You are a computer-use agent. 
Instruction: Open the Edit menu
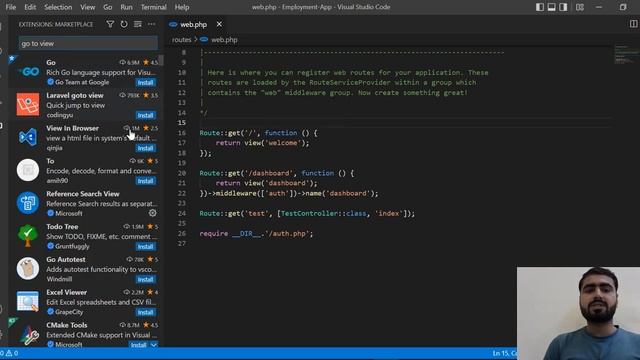[30, 7]
